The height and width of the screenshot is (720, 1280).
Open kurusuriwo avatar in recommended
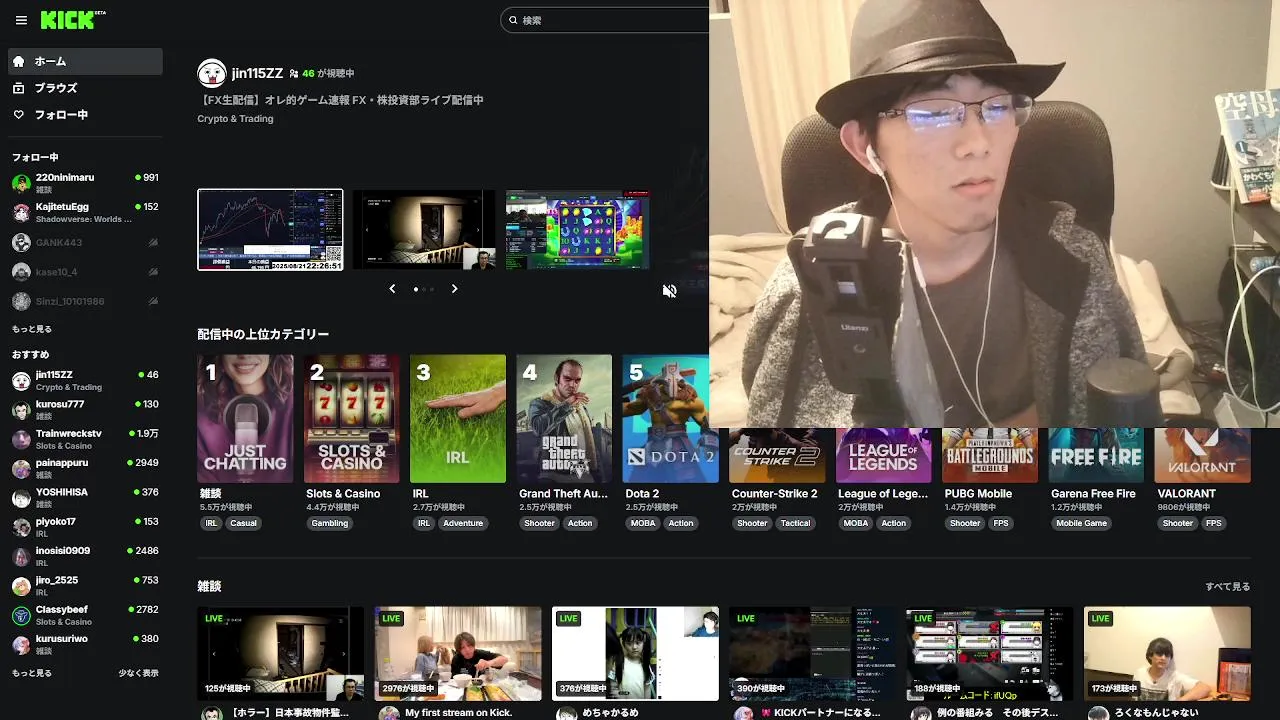[x=21, y=644]
